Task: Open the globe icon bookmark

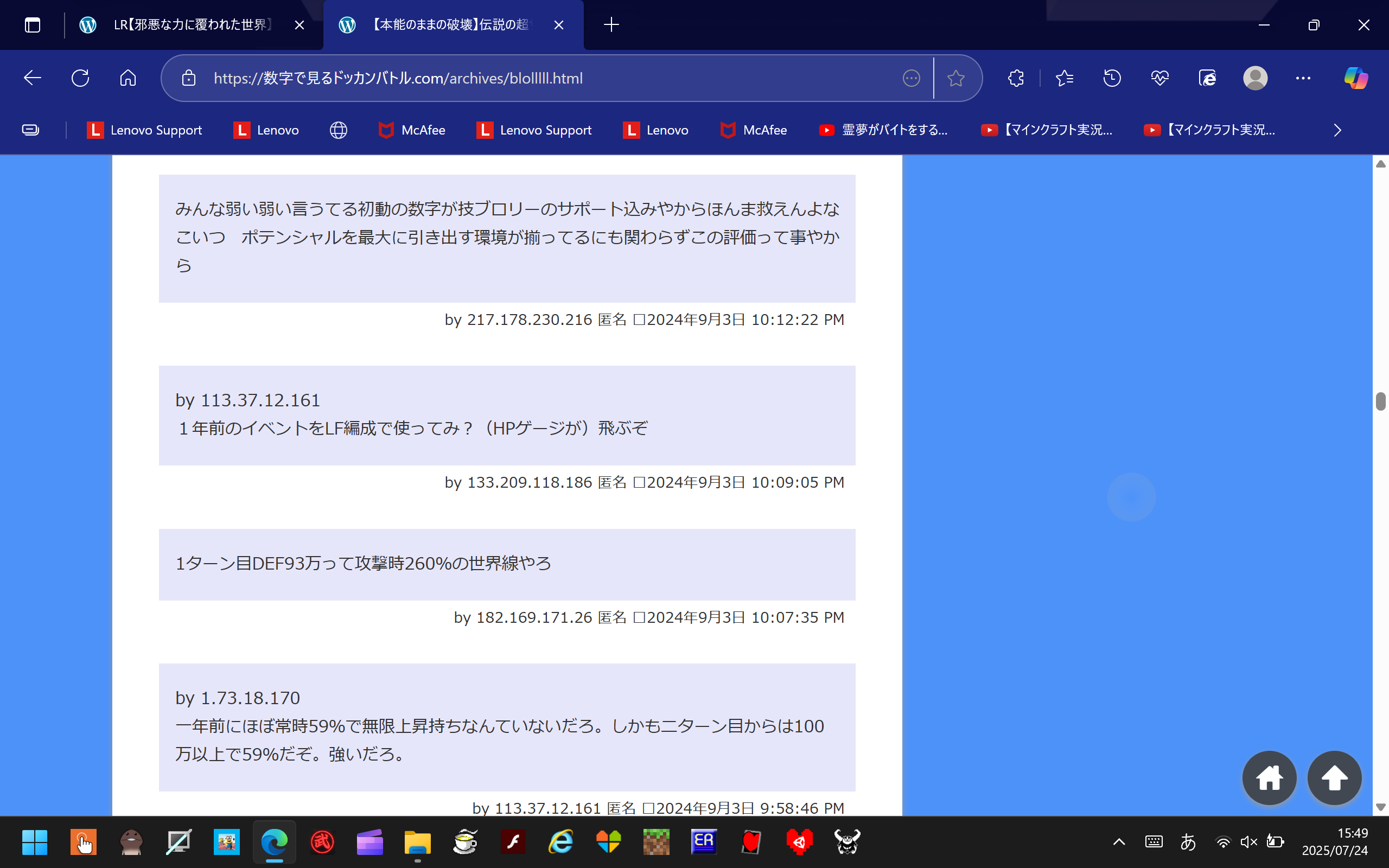Action: click(339, 130)
